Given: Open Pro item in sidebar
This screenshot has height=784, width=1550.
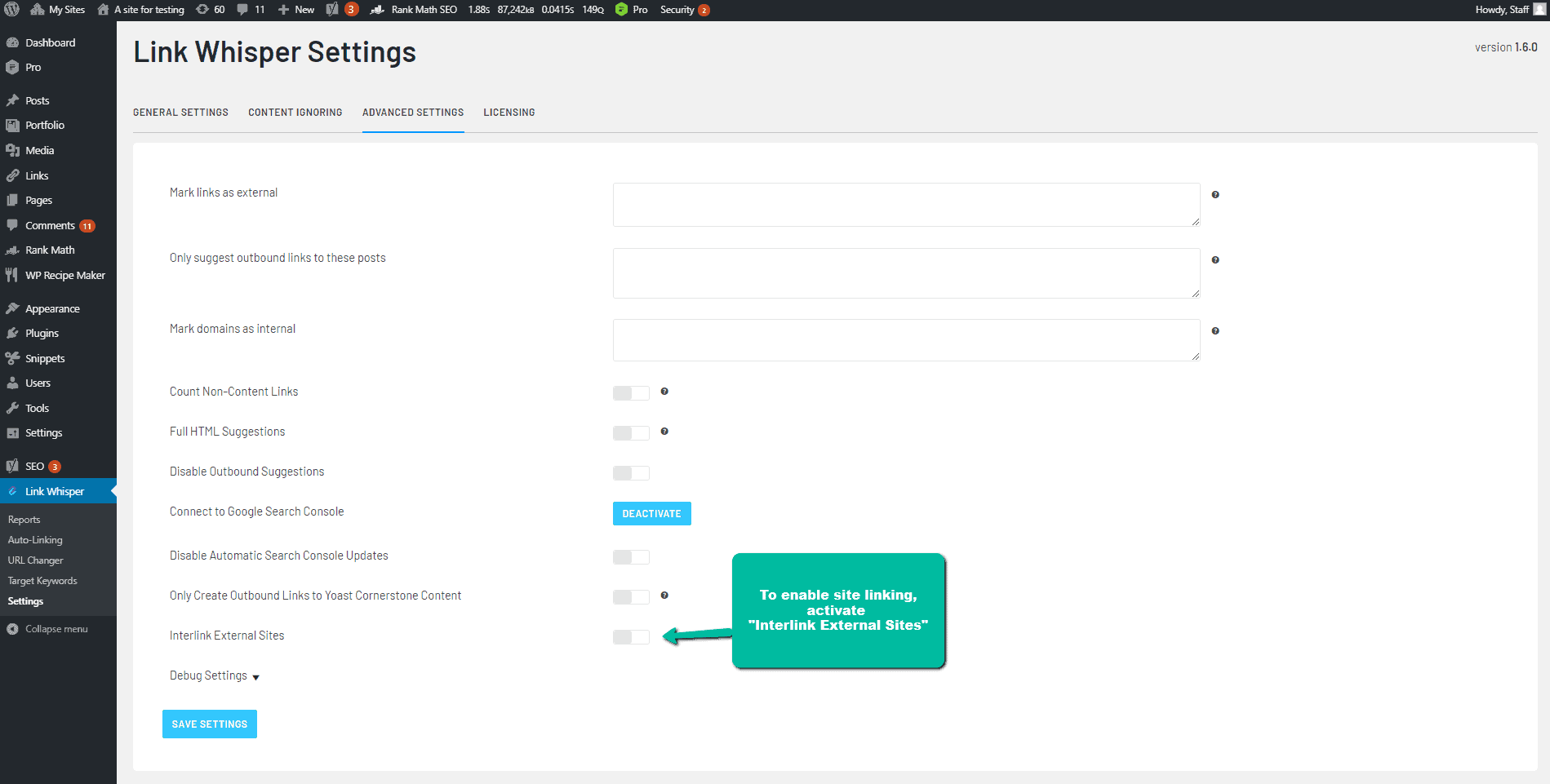Looking at the screenshot, I should [x=58, y=68].
